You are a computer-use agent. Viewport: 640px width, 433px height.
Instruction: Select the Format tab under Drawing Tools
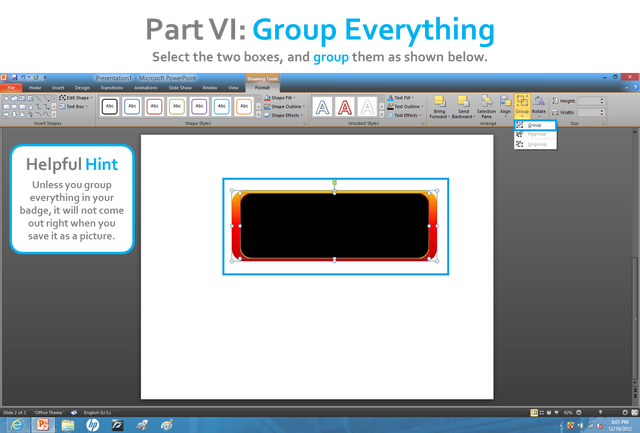(x=262, y=88)
